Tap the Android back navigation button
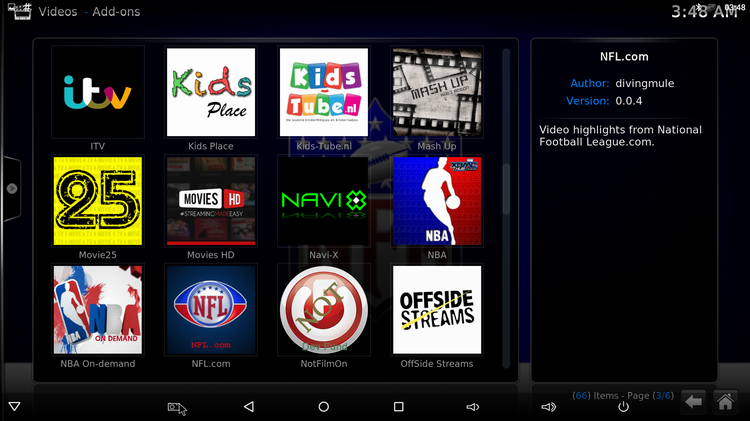The image size is (750, 421). tap(249, 407)
